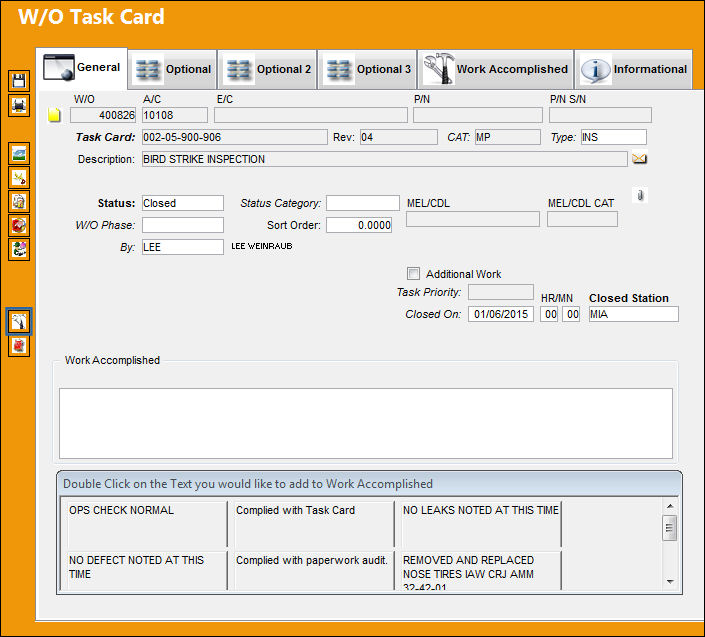The width and height of the screenshot is (705, 637).
Task: Click the floppy disk Save icon
Action: pyautogui.click(x=19, y=81)
